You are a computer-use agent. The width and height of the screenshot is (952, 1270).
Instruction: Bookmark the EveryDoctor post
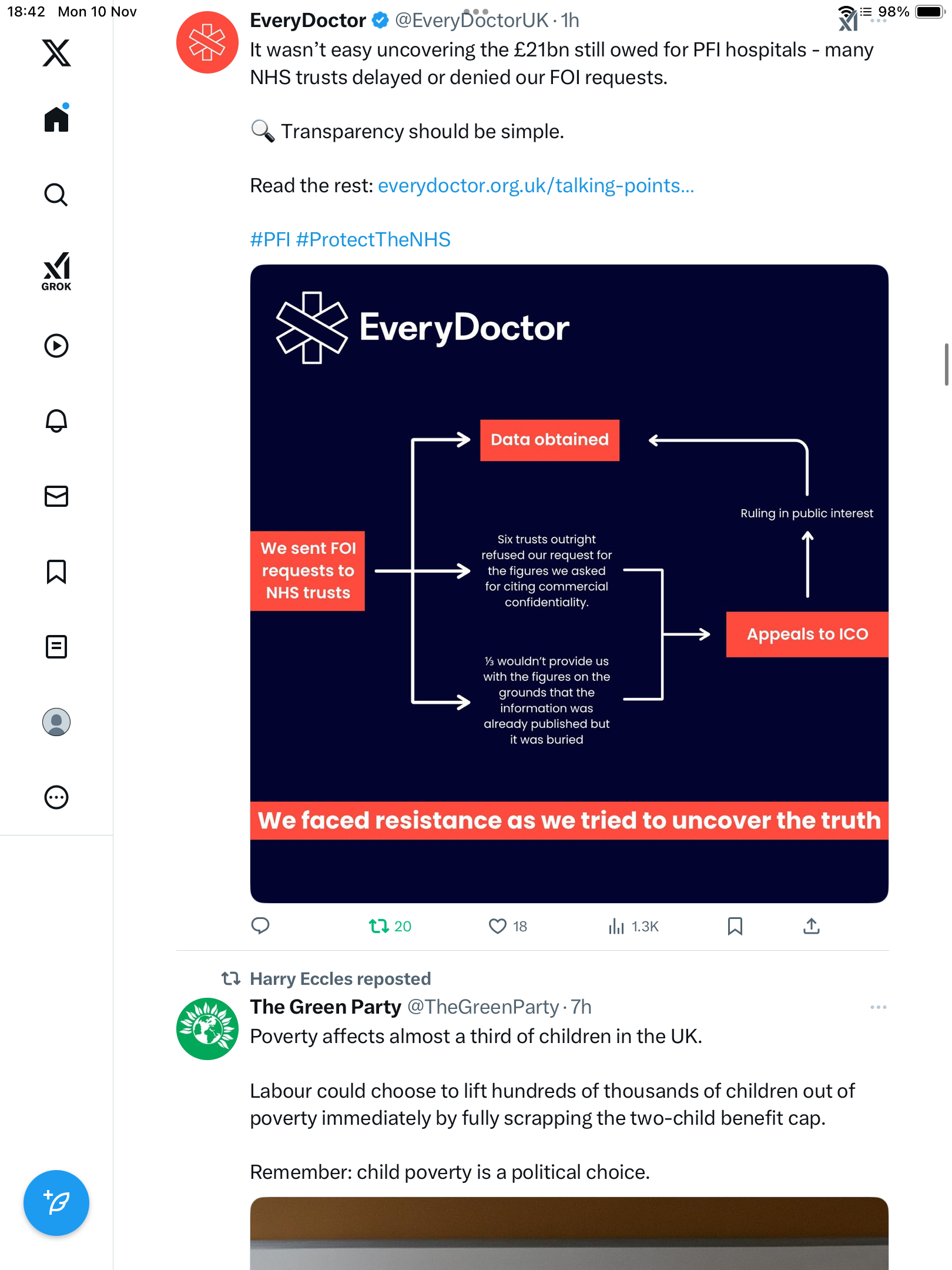(735, 926)
